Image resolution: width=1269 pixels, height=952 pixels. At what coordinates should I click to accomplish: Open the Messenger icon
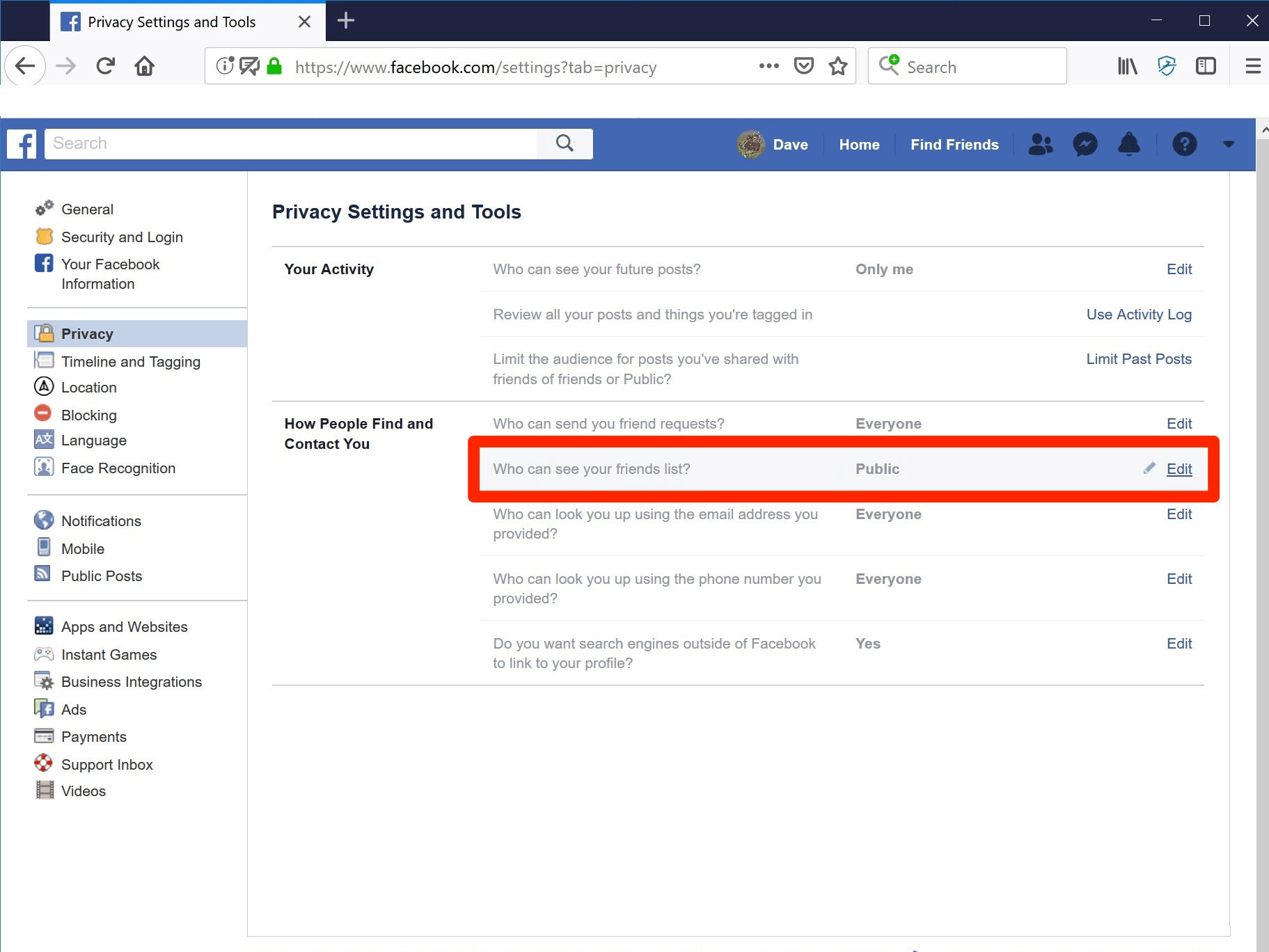(x=1085, y=144)
